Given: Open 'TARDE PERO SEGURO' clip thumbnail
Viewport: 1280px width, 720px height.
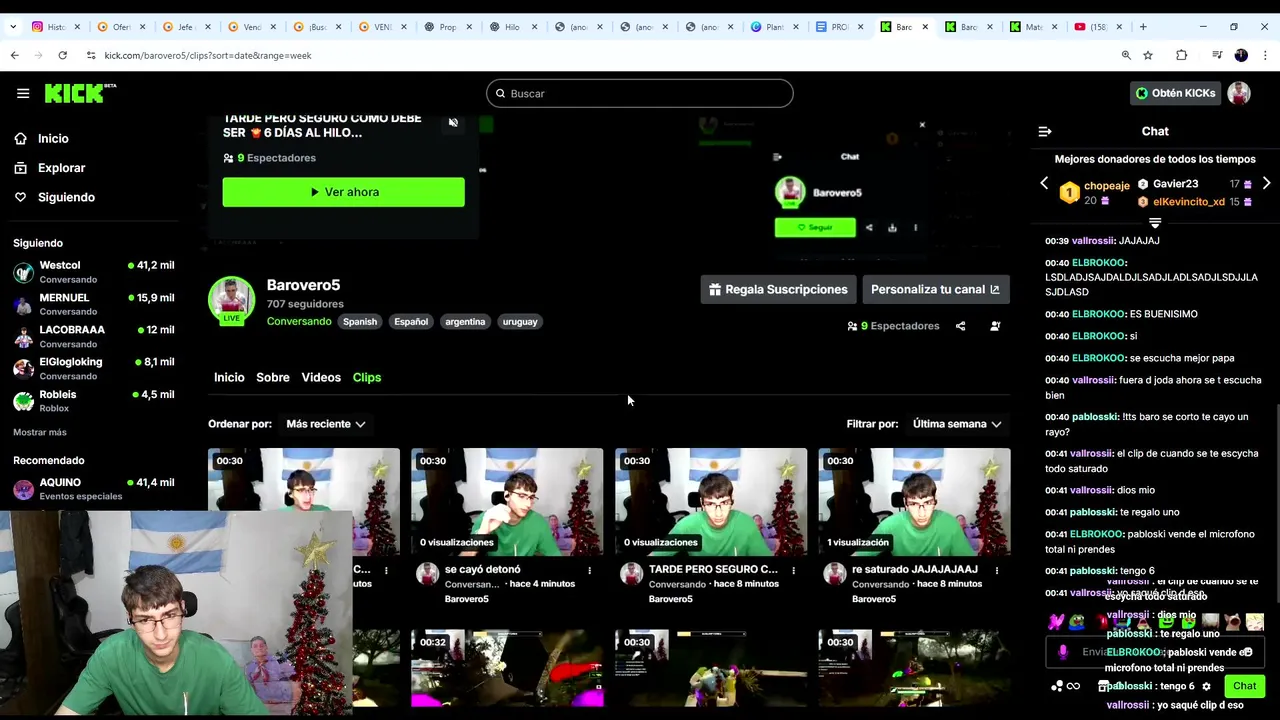Looking at the screenshot, I should click(711, 501).
